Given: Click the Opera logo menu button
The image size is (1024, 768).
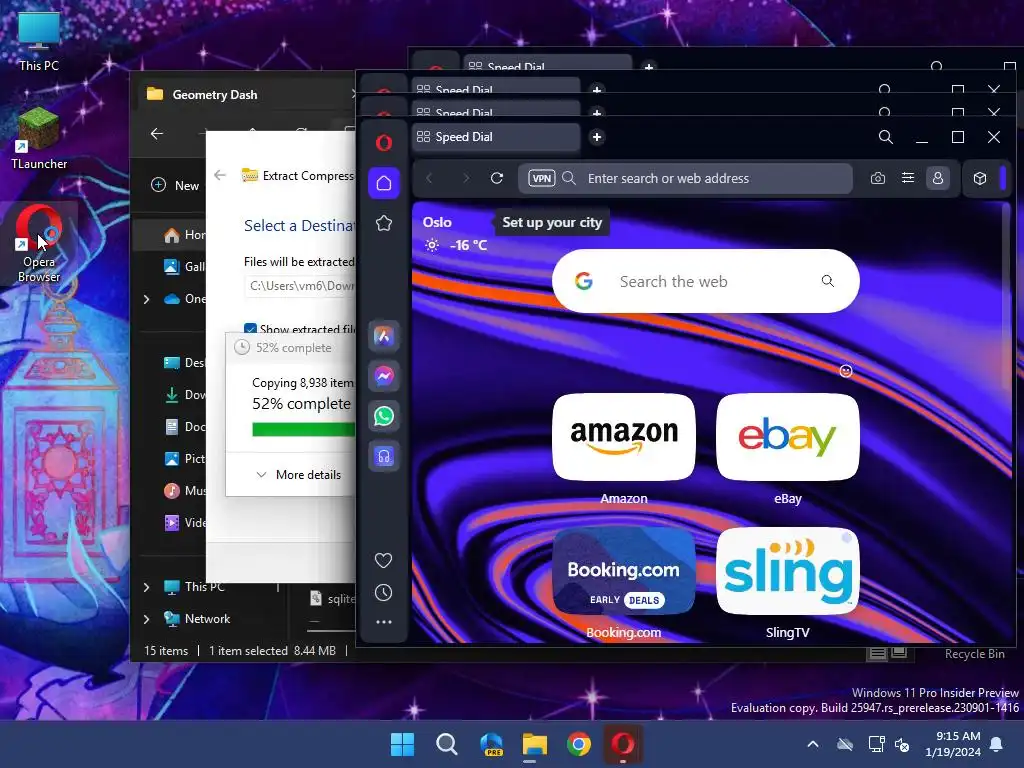Looking at the screenshot, I should (384, 142).
